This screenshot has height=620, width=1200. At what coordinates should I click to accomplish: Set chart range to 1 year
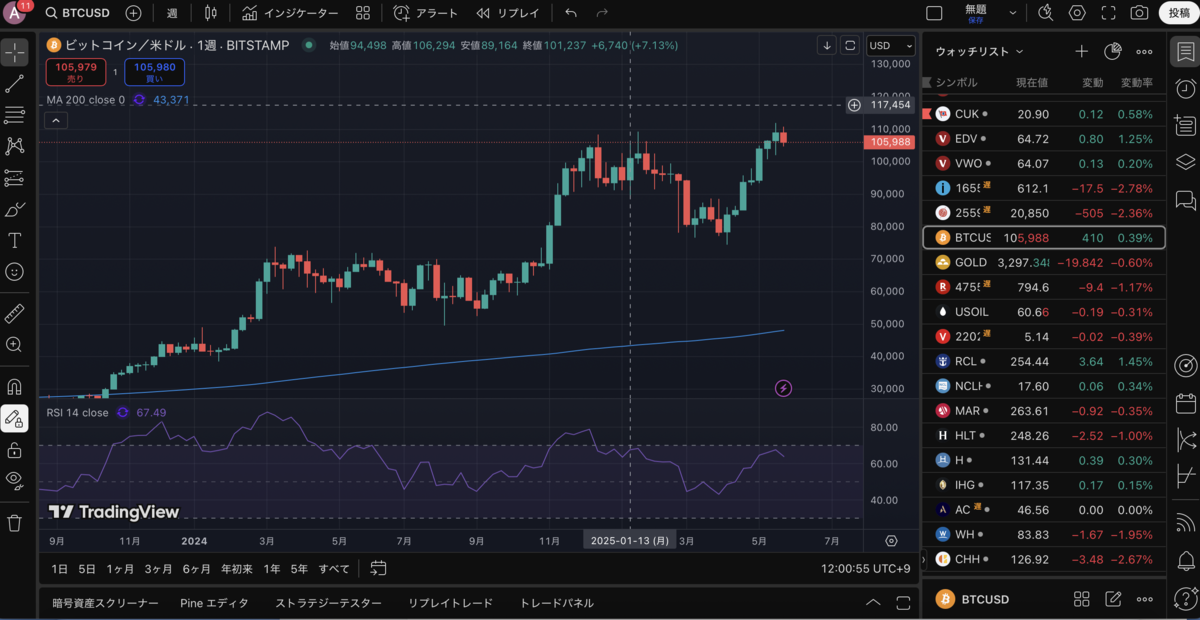coord(272,568)
